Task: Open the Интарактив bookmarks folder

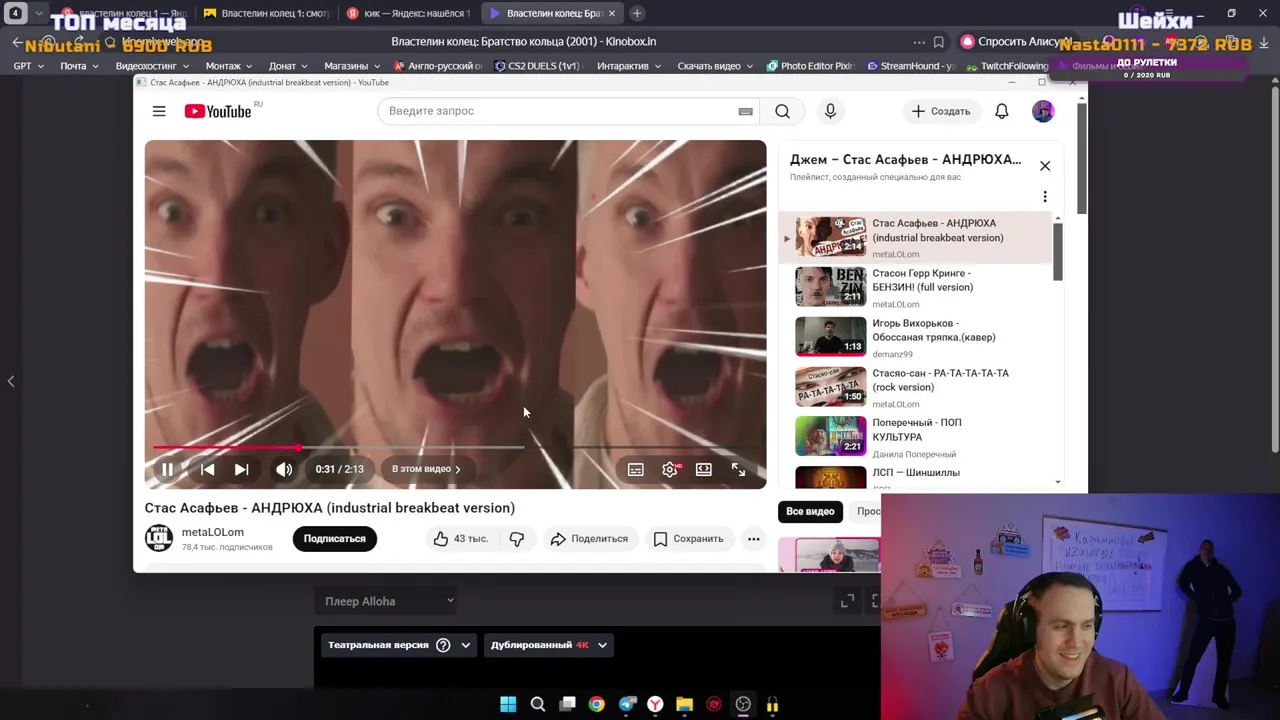Action: tap(628, 66)
